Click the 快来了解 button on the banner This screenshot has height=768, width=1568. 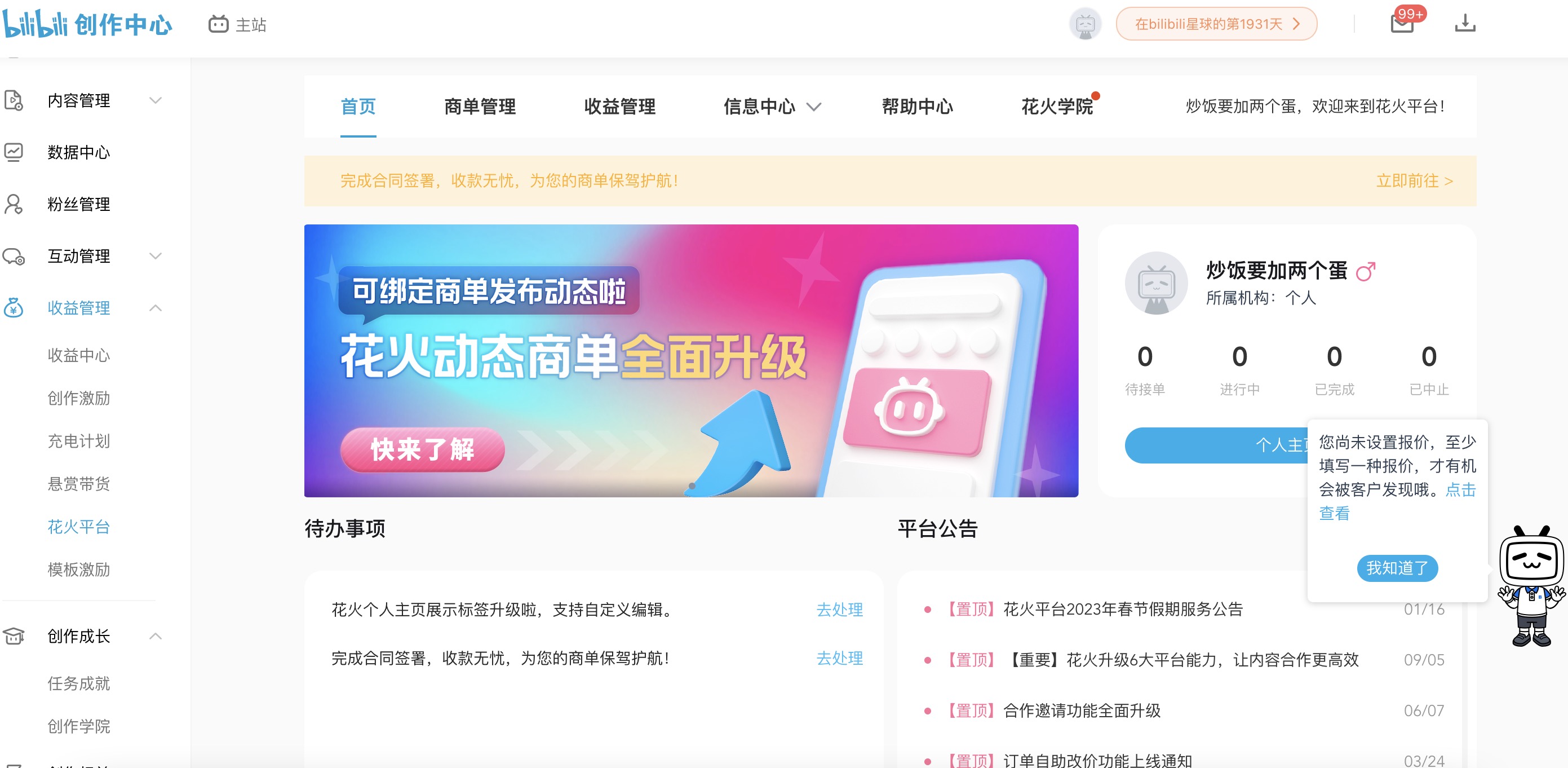[422, 449]
